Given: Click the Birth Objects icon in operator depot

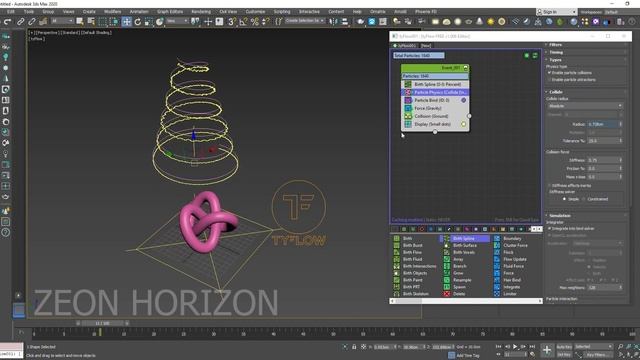Looking at the screenshot, I should (396, 273).
